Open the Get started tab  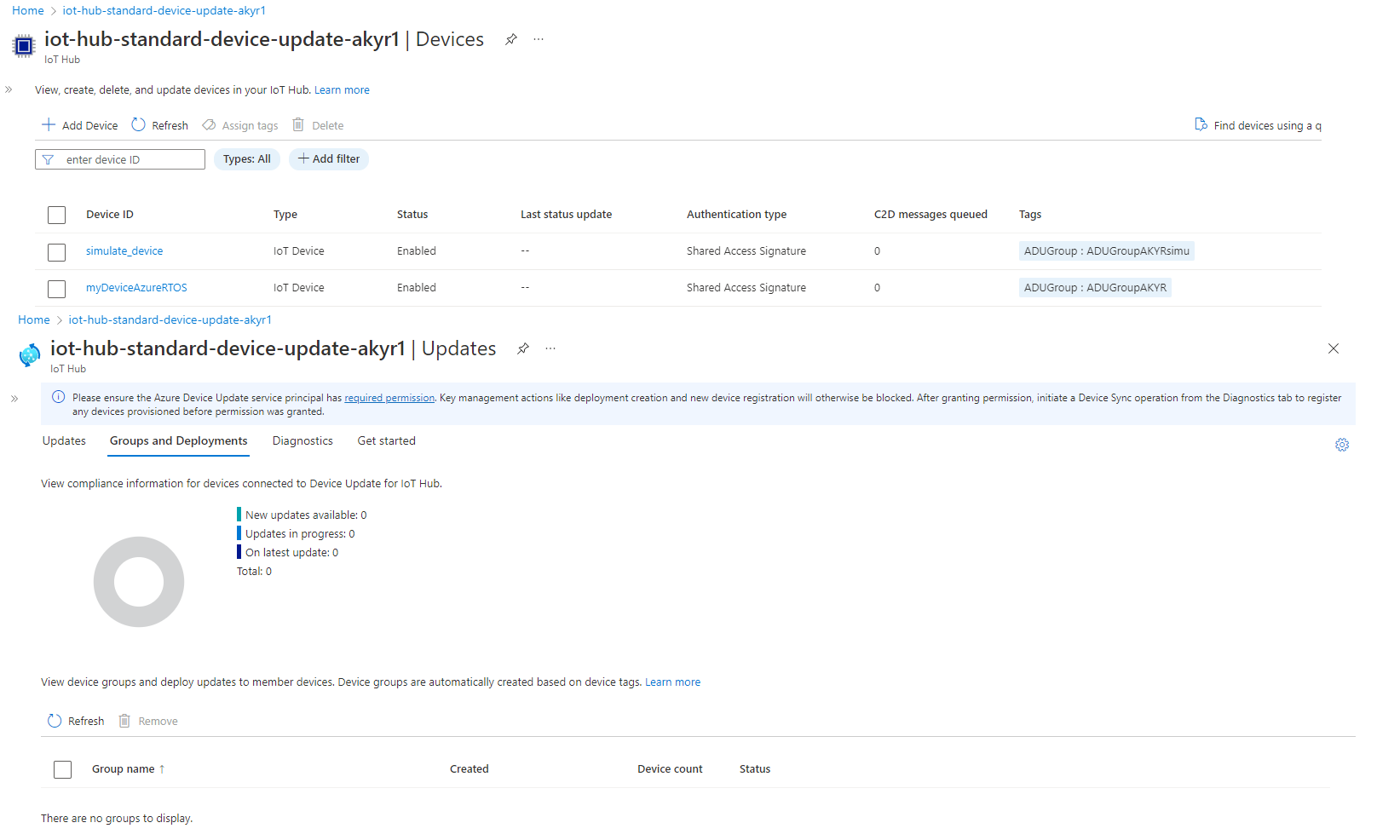coord(386,440)
